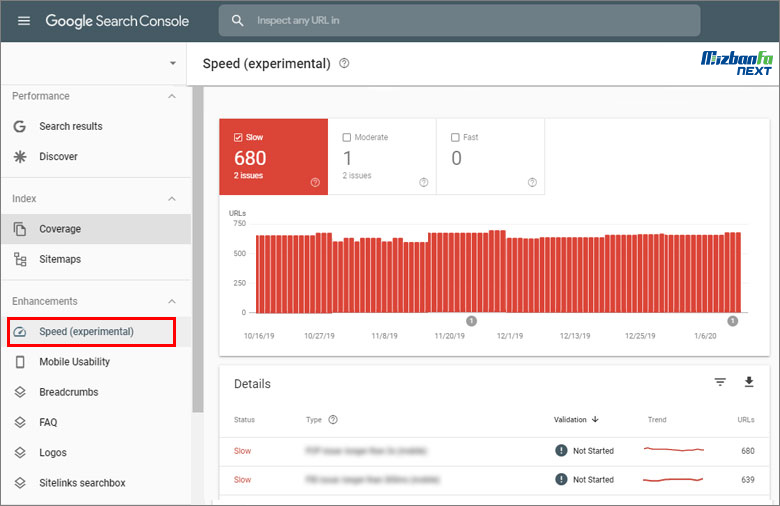Click help icon beside Type column
This screenshot has height=506, width=780.
[333, 419]
